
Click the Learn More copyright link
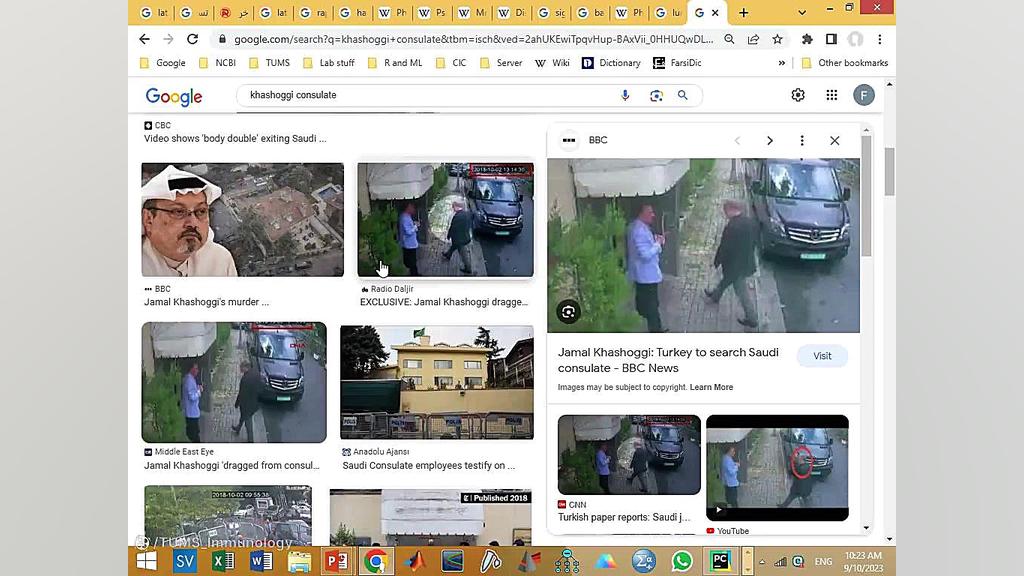[x=711, y=387]
